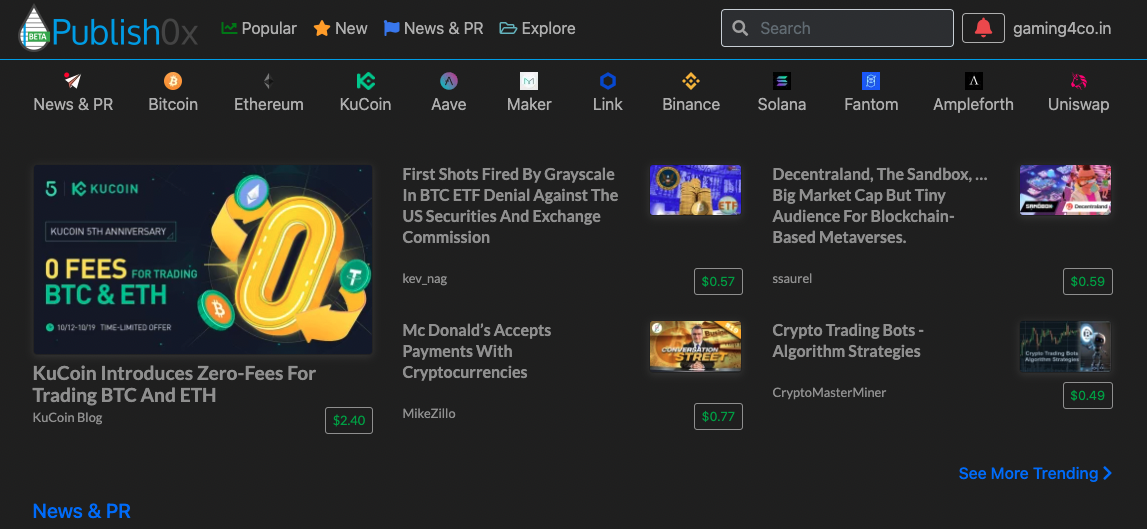The height and width of the screenshot is (529, 1147).
Task: Open Mc Donald's Accepts Payments article
Action: (477, 351)
